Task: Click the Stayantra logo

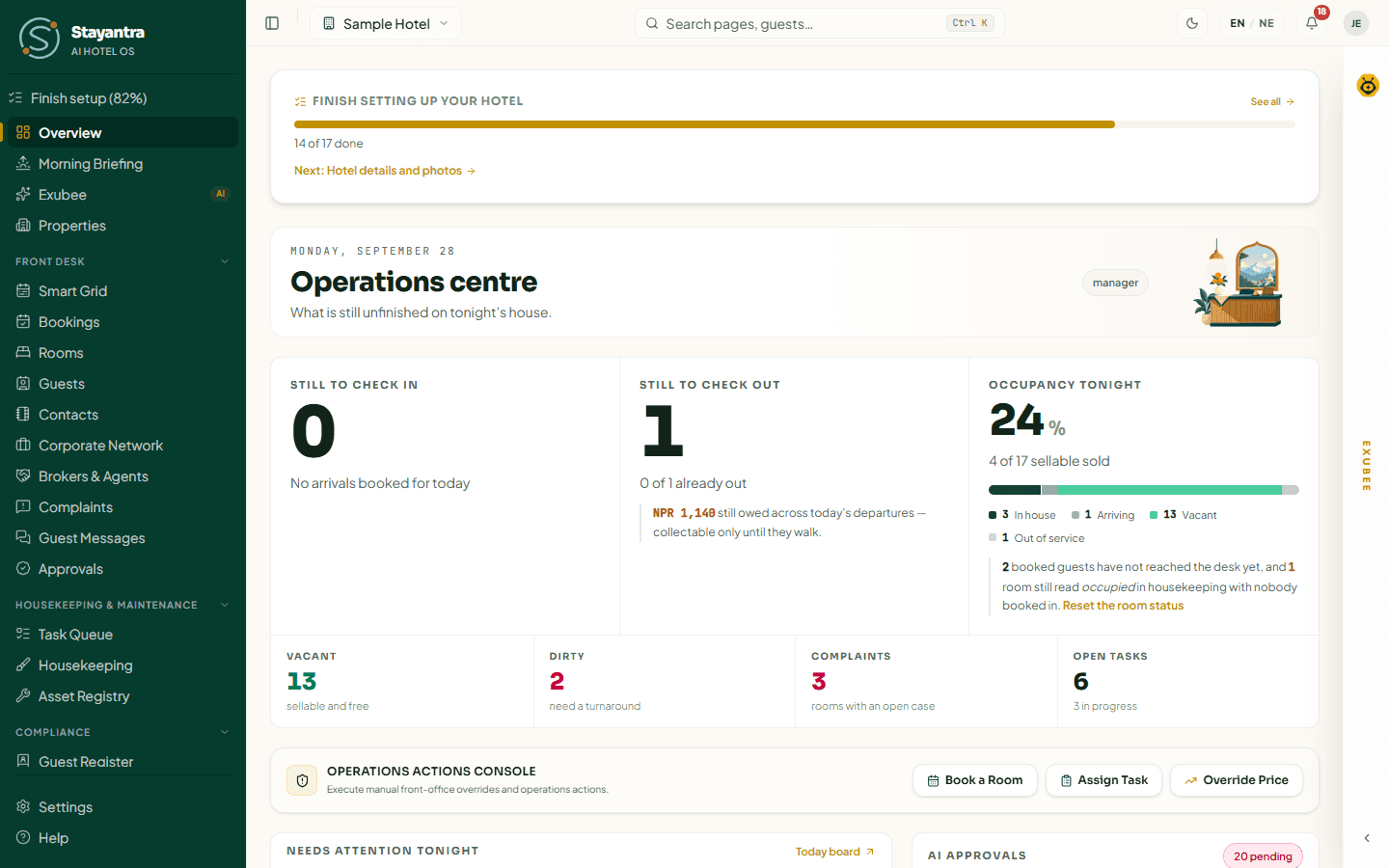Action: pos(81,39)
